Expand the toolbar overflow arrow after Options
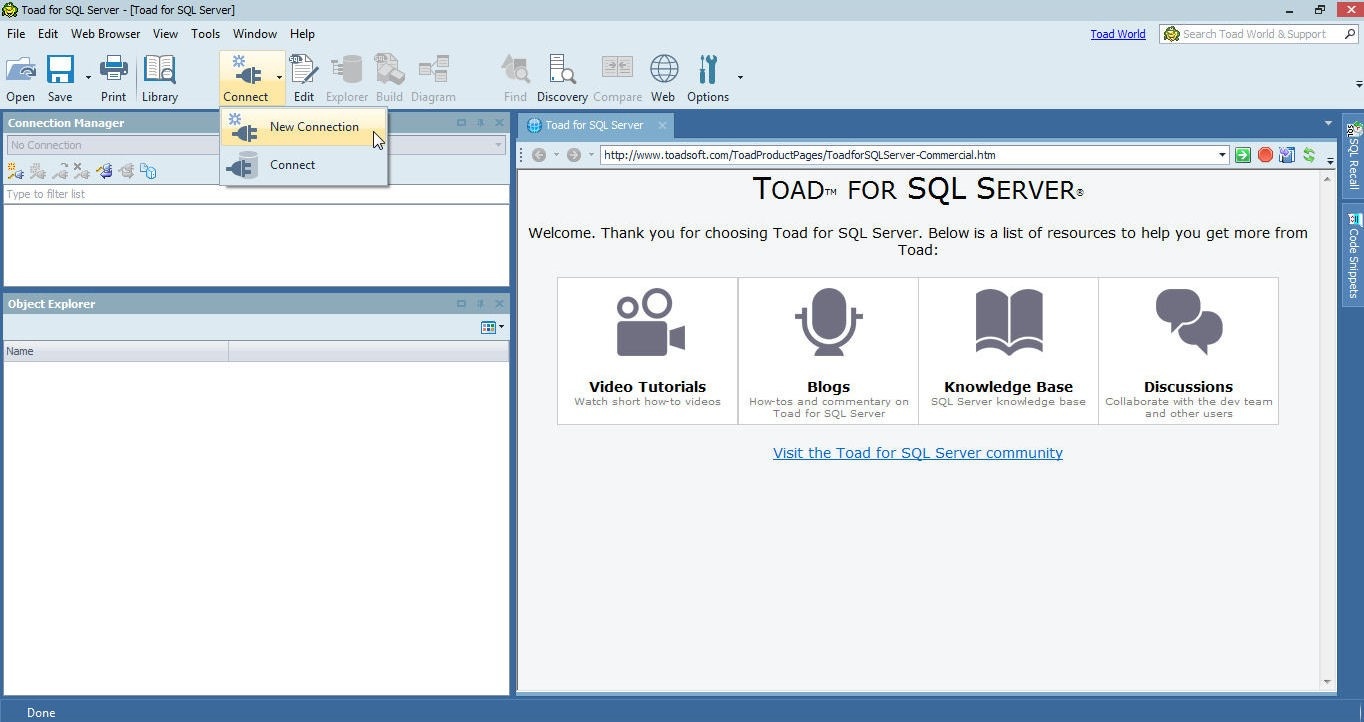 click(740, 78)
